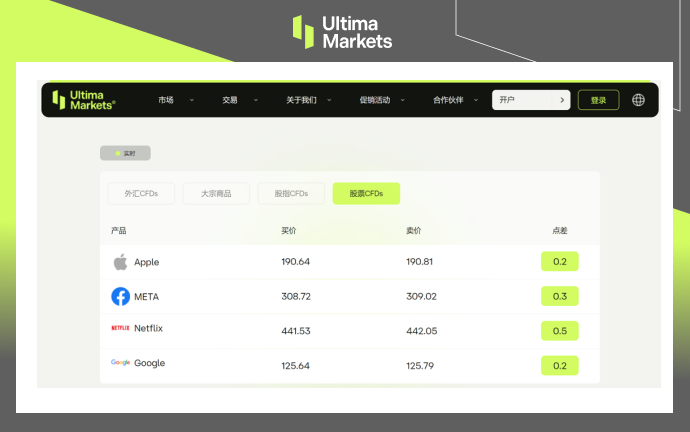Click Netflix buy price 441.53
This screenshot has height=432, width=690.
296,331
